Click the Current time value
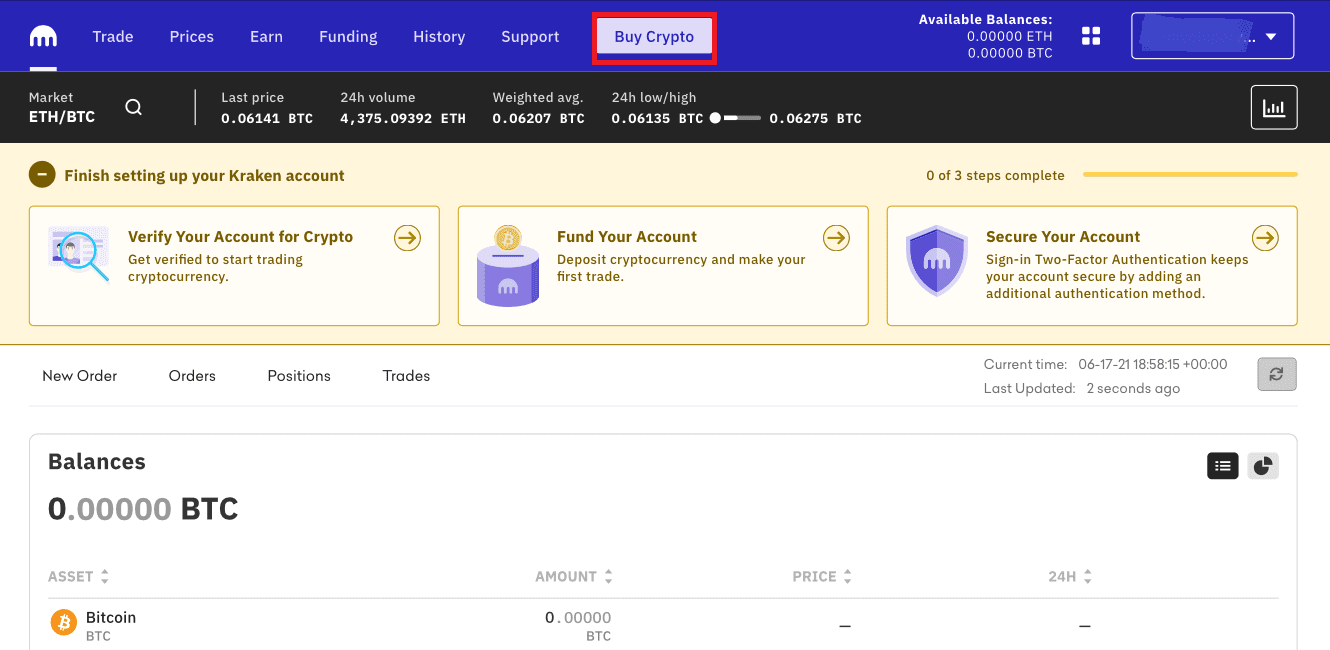Viewport: 1330px width, 650px height. (x=1152, y=364)
